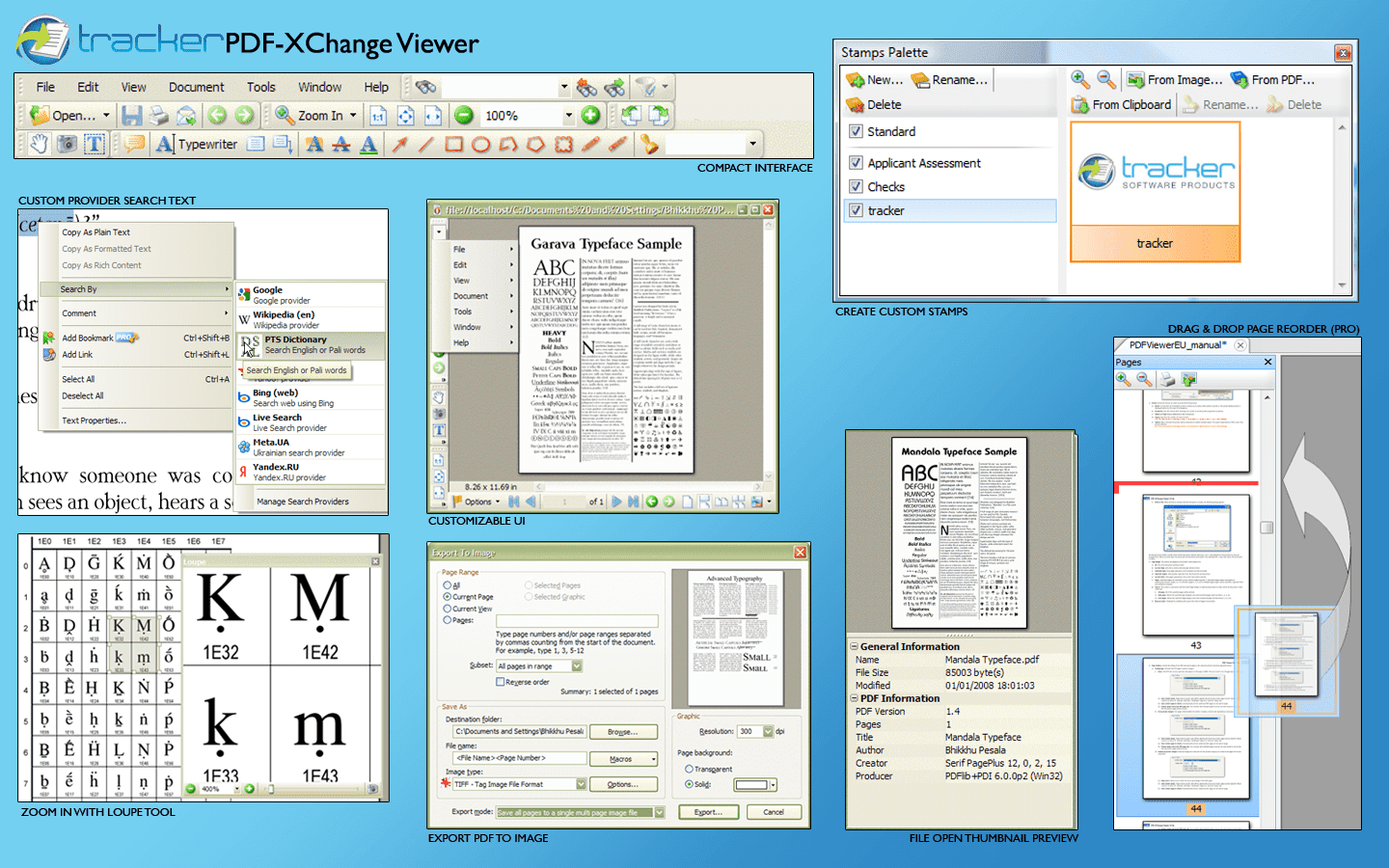This screenshot has width=1389, height=868.
Task: Select the Underline text tool
Action: (x=369, y=145)
